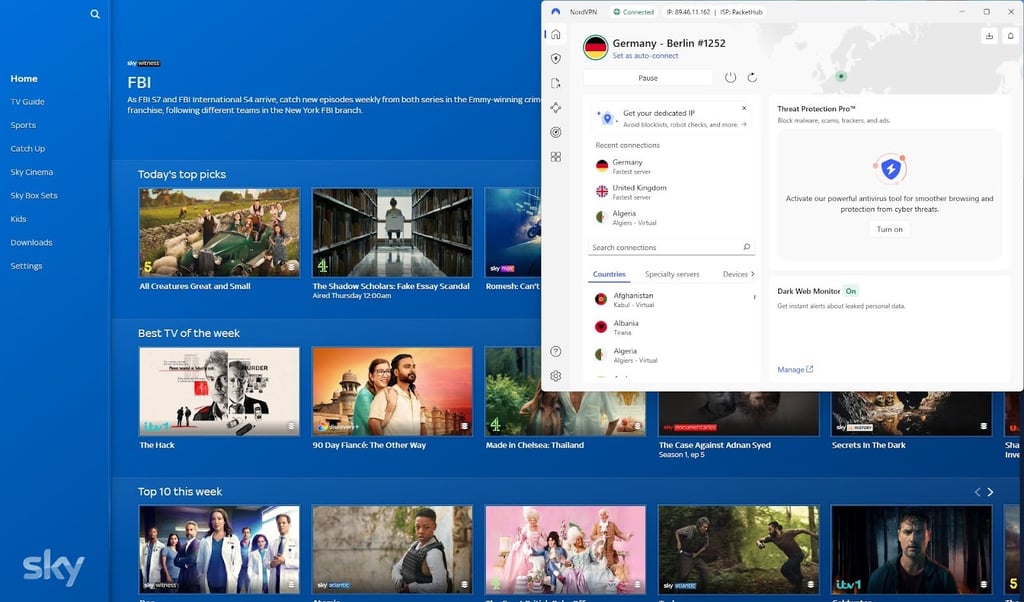Open NordVPN help question-mark icon

[556, 351]
